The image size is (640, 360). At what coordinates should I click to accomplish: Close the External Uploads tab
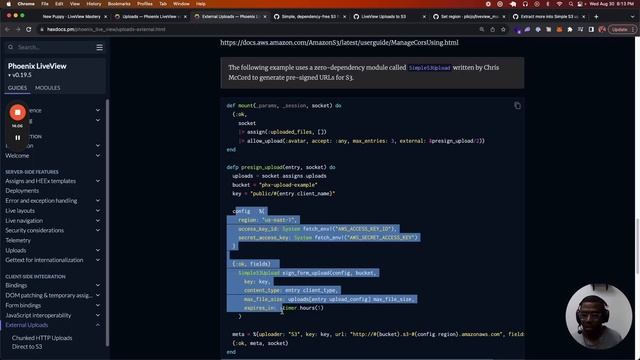264,17
